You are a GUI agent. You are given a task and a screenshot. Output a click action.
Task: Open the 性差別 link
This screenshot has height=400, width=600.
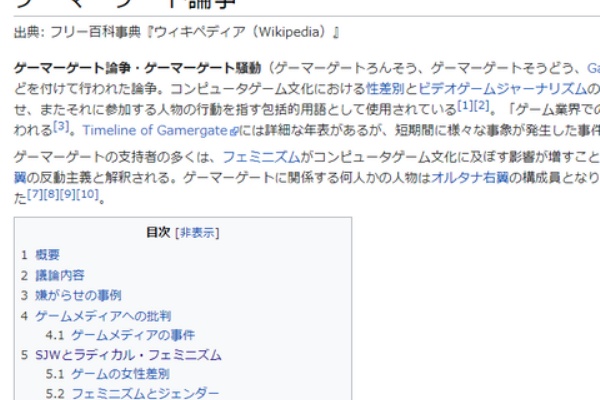click(384, 88)
